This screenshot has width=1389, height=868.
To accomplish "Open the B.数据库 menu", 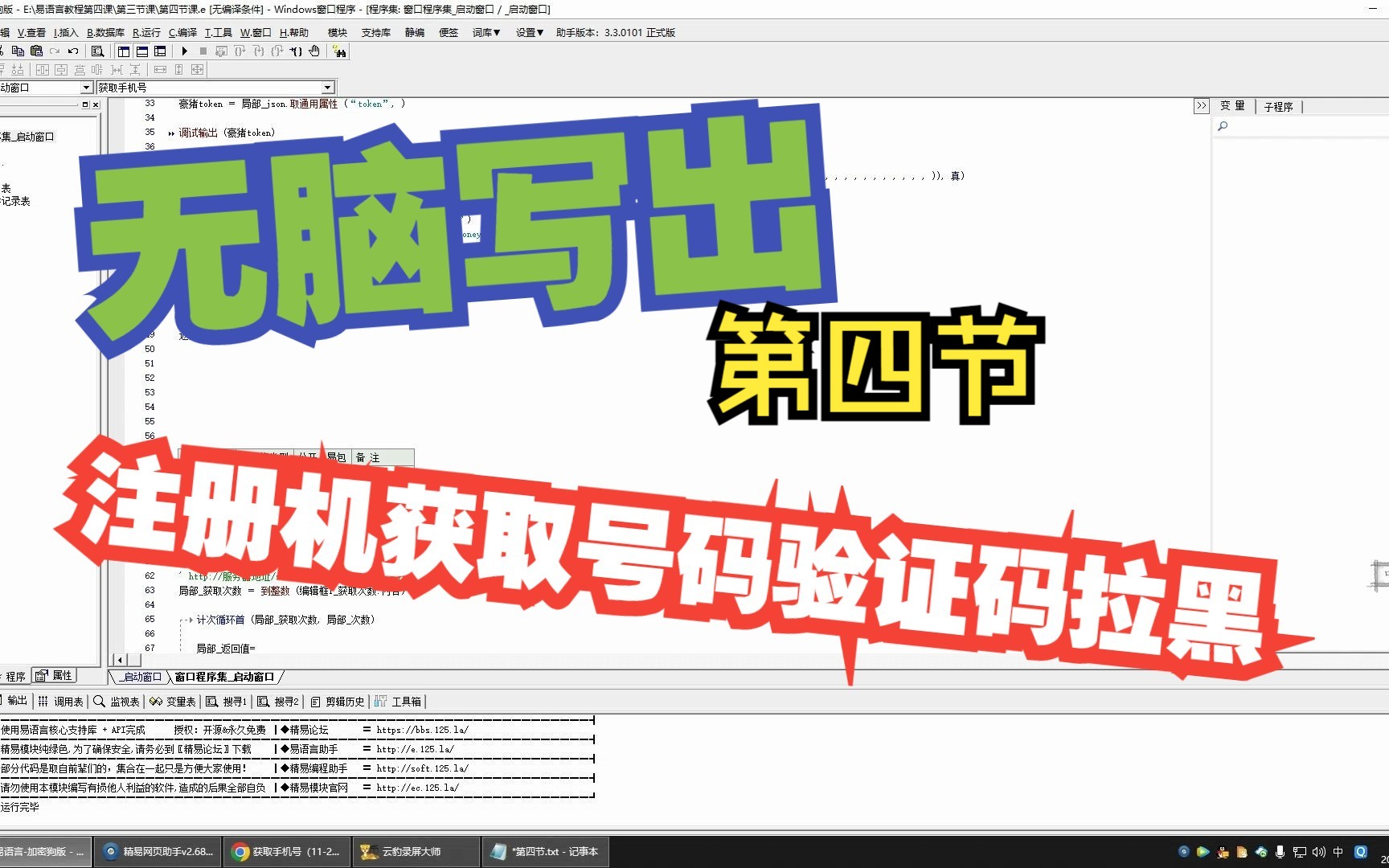I will pyautogui.click(x=105, y=33).
